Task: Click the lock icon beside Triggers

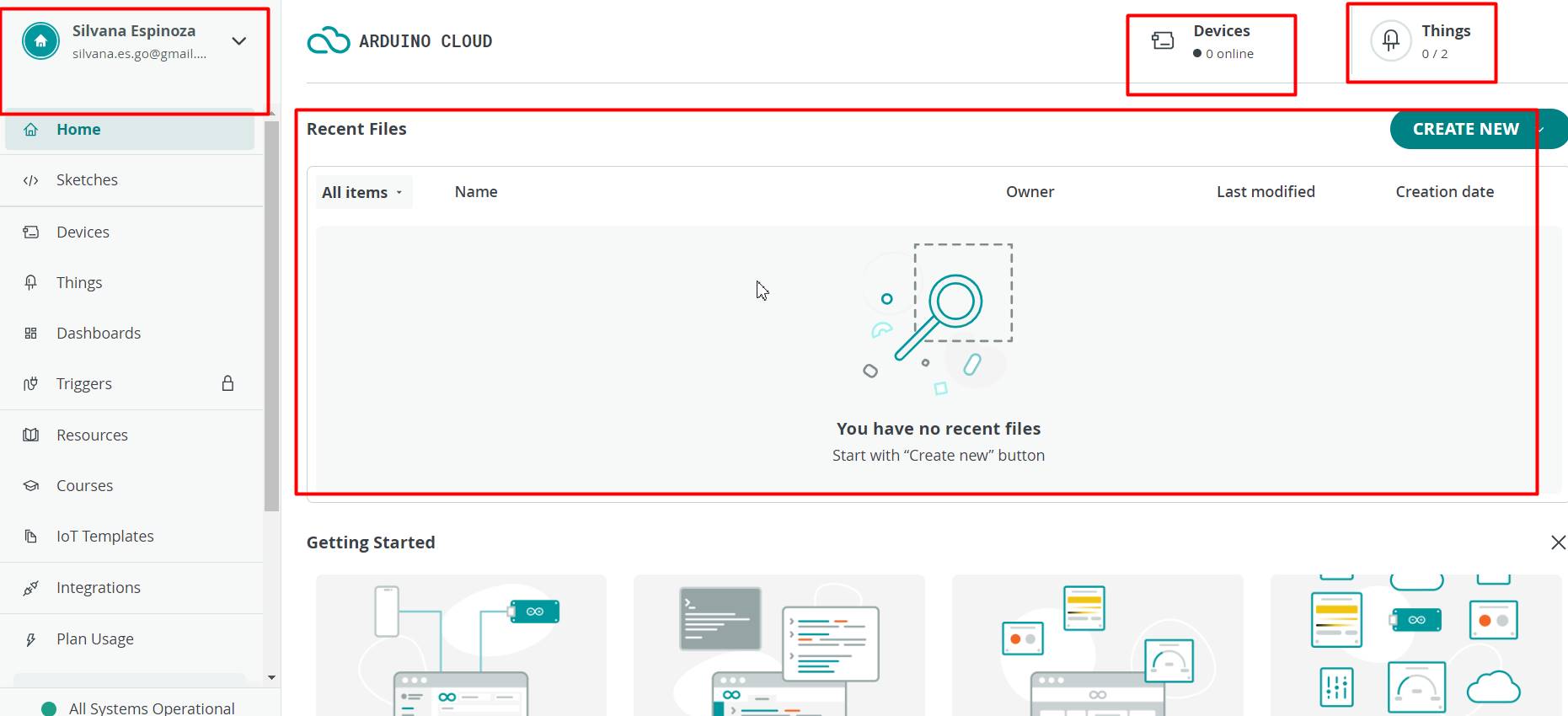Action: point(227,383)
